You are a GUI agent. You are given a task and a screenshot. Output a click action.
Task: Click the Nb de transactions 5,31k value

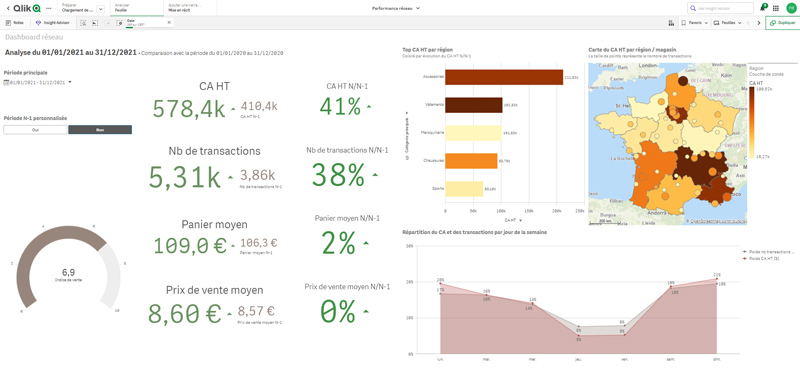coord(184,177)
